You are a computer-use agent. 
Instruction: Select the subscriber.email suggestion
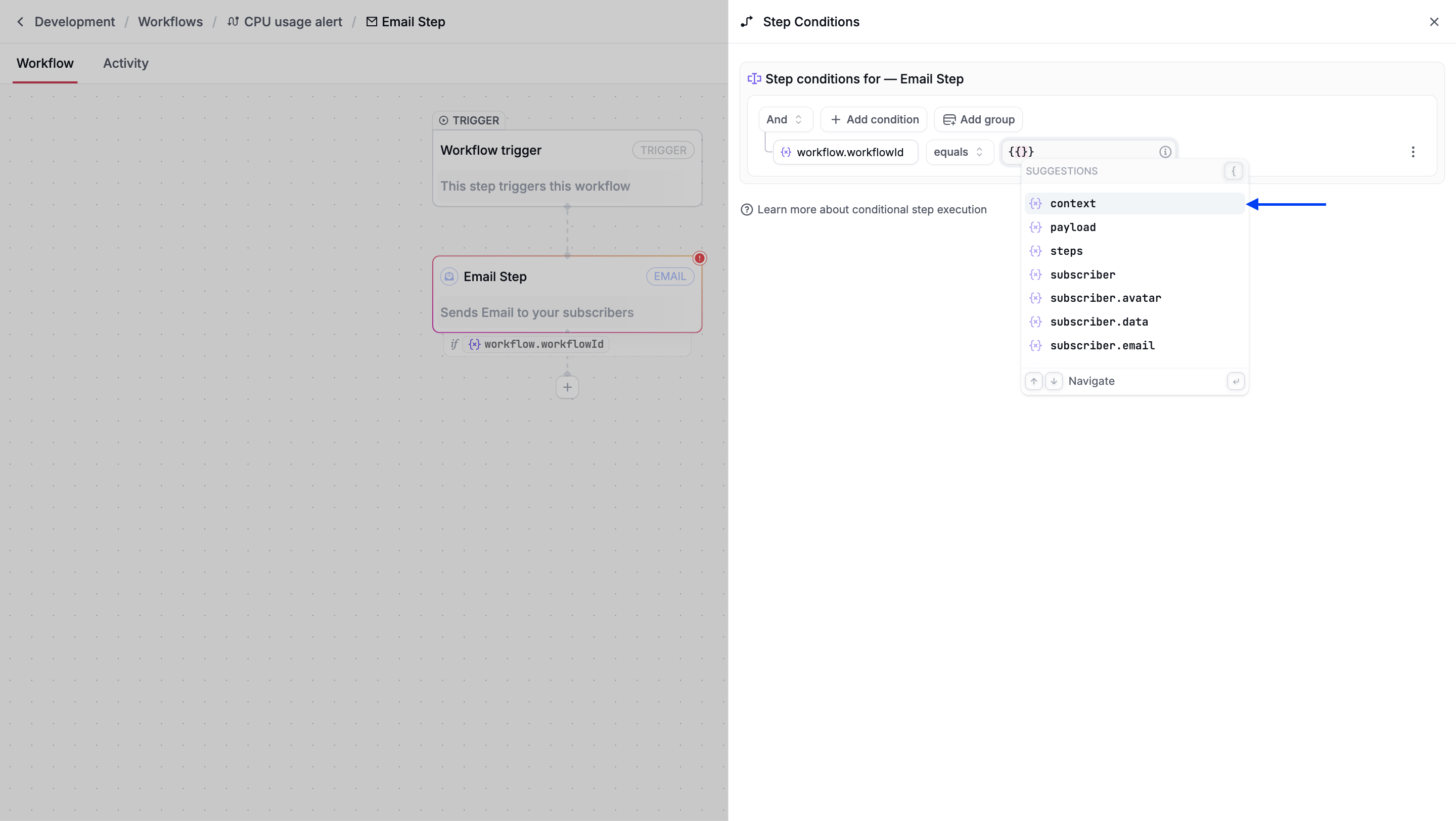pyautogui.click(x=1103, y=345)
